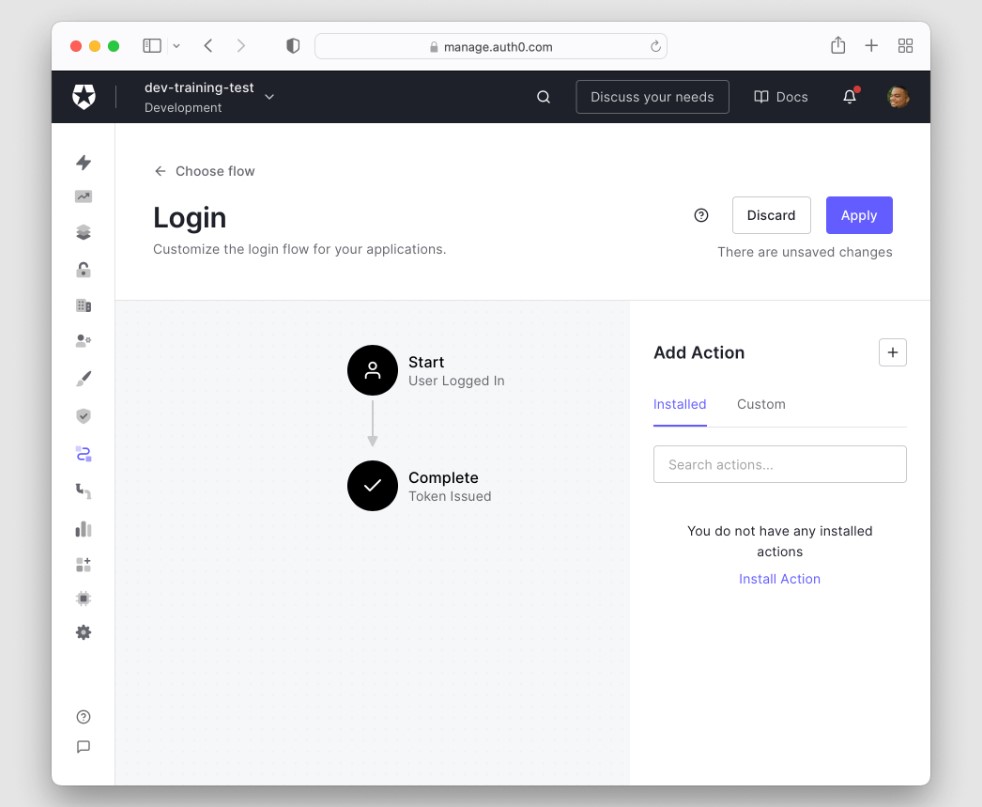Stay on the Installed actions tab
Viewport: 982px width, 807px height.
[x=679, y=404]
